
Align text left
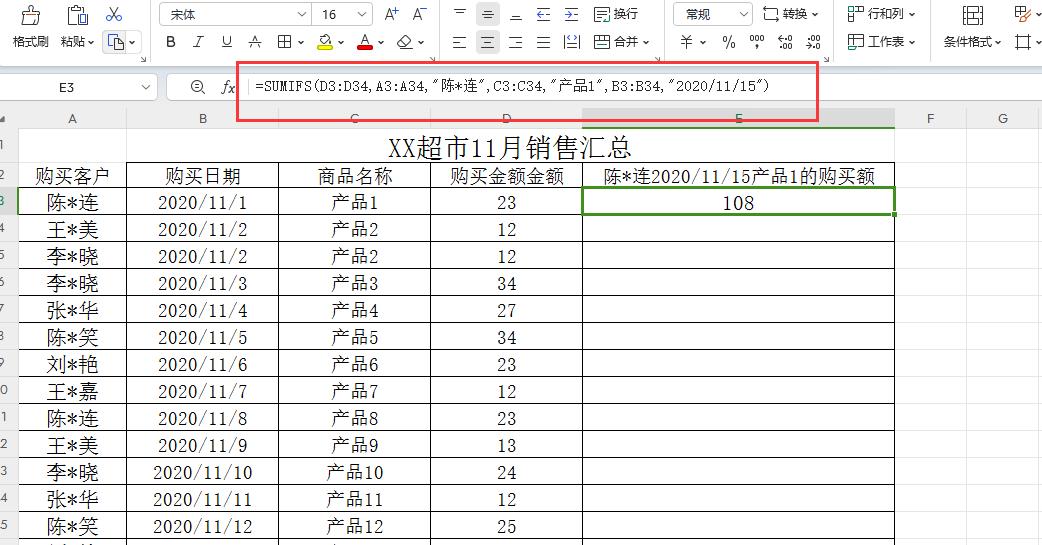[459, 43]
